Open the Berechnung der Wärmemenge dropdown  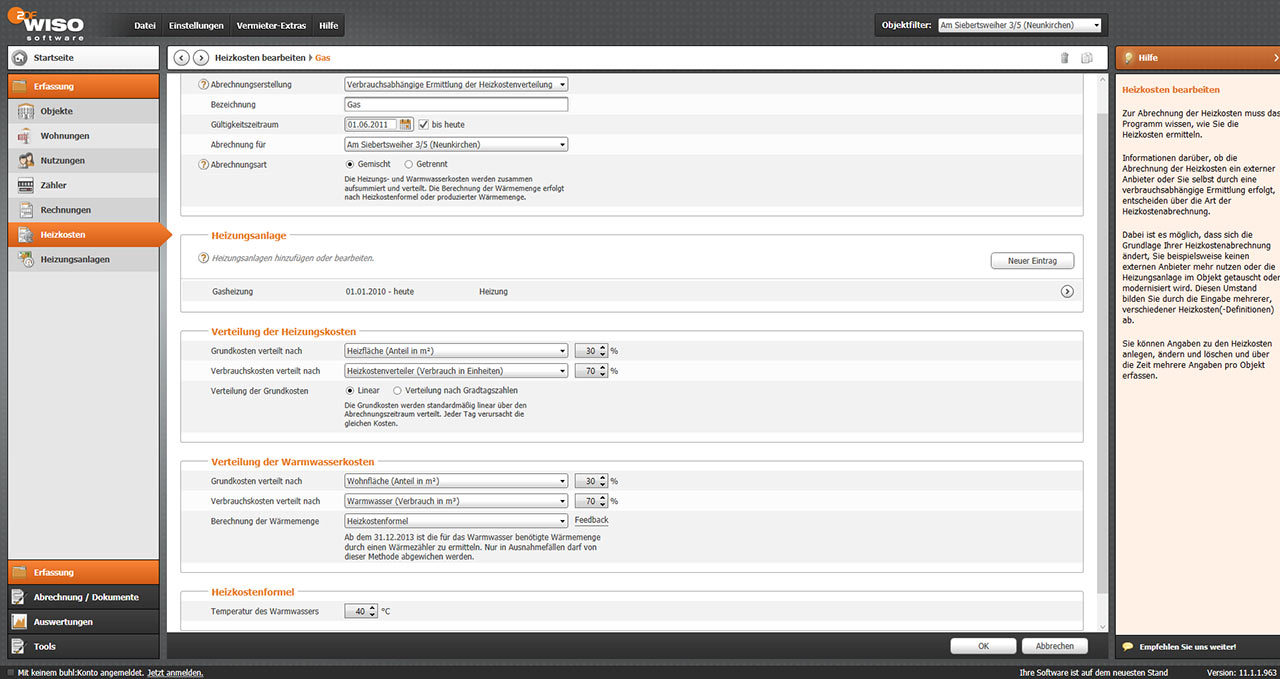tap(456, 521)
